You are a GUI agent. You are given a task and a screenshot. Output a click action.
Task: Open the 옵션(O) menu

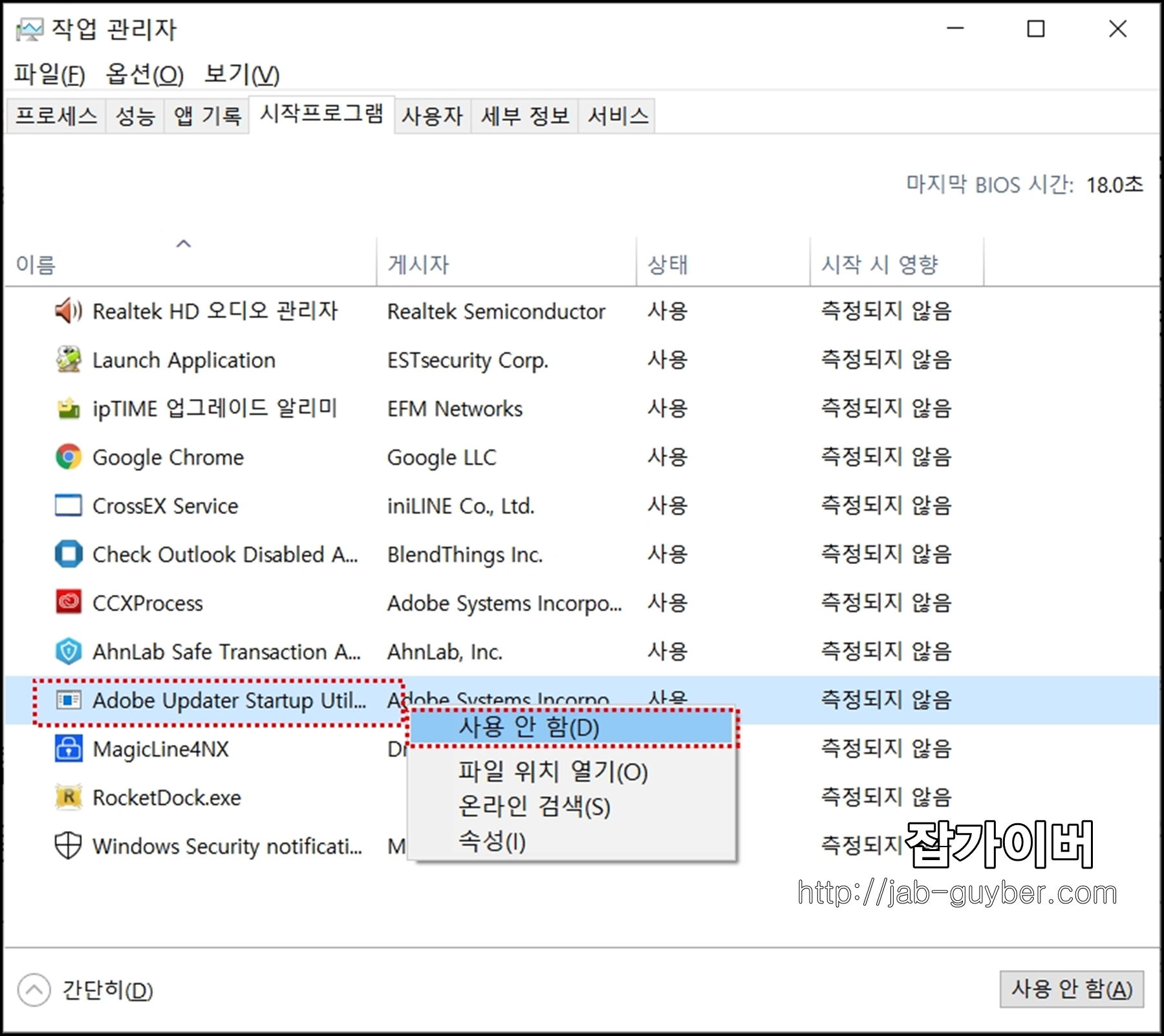[145, 75]
